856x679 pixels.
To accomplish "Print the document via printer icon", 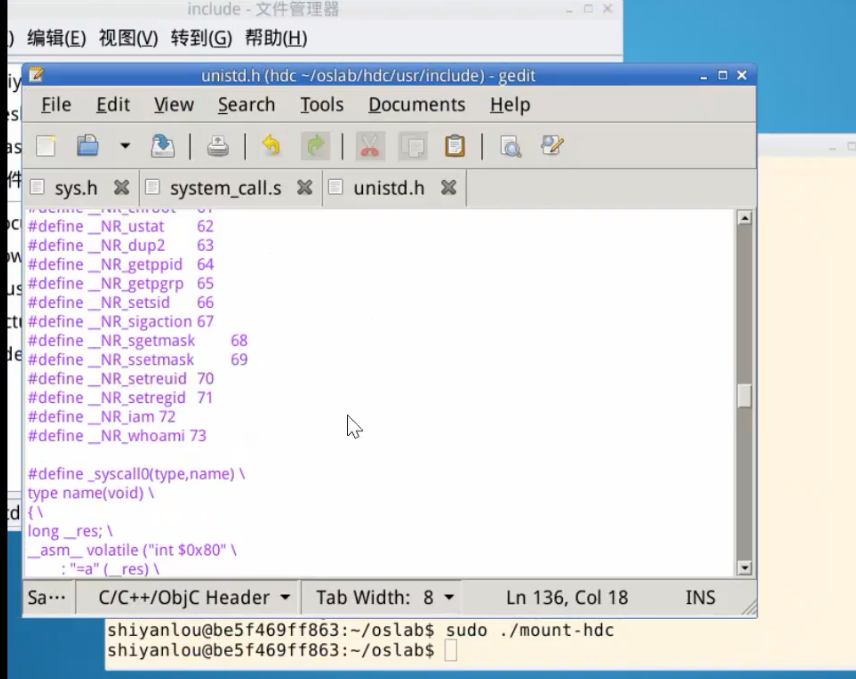I will [x=218, y=146].
